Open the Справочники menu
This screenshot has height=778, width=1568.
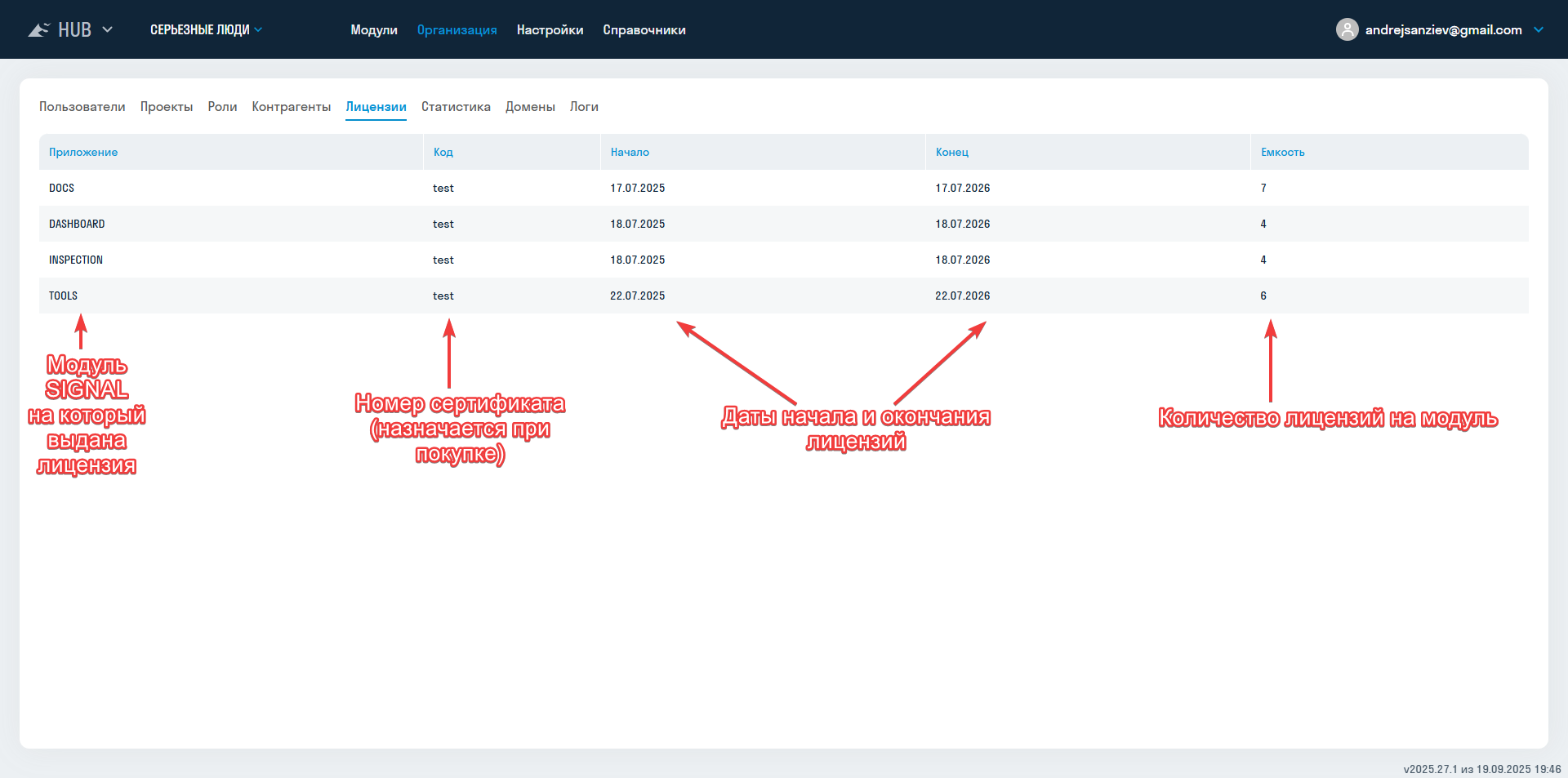point(644,29)
